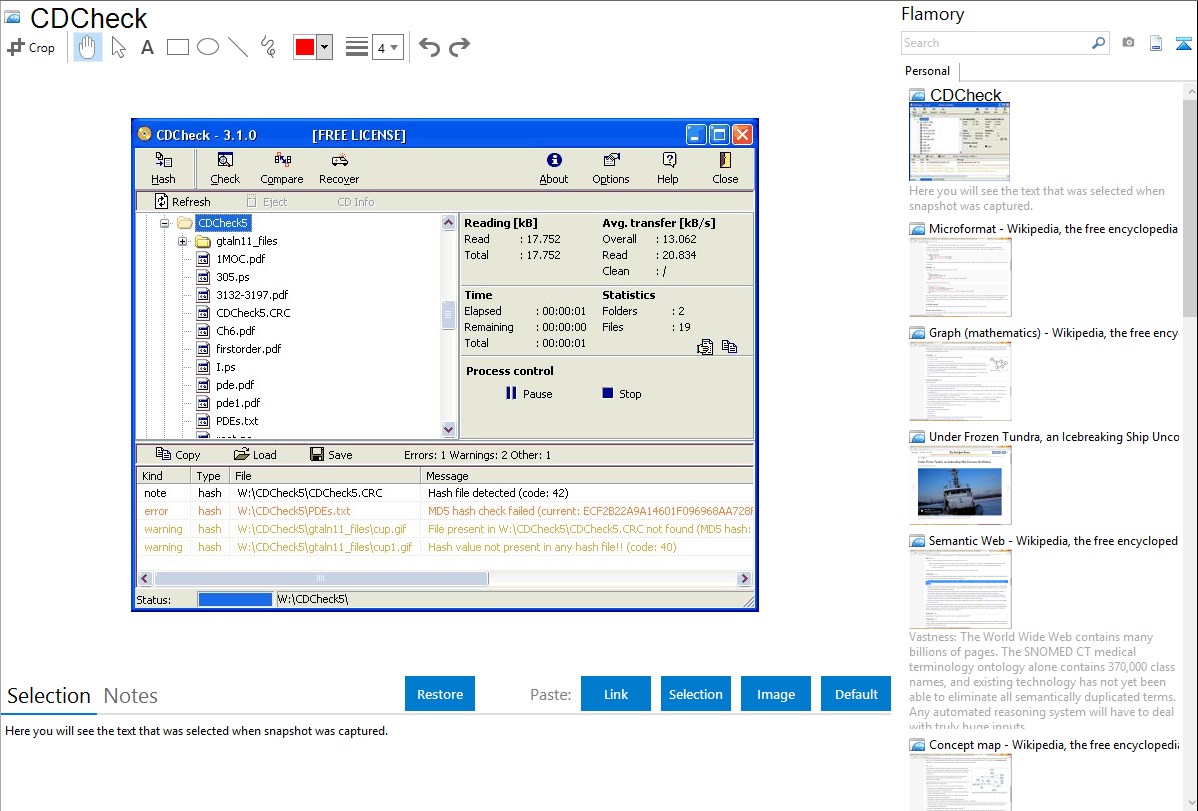
Task: Choose the arrow pointer selection tool
Action: click(x=118, y=47)
